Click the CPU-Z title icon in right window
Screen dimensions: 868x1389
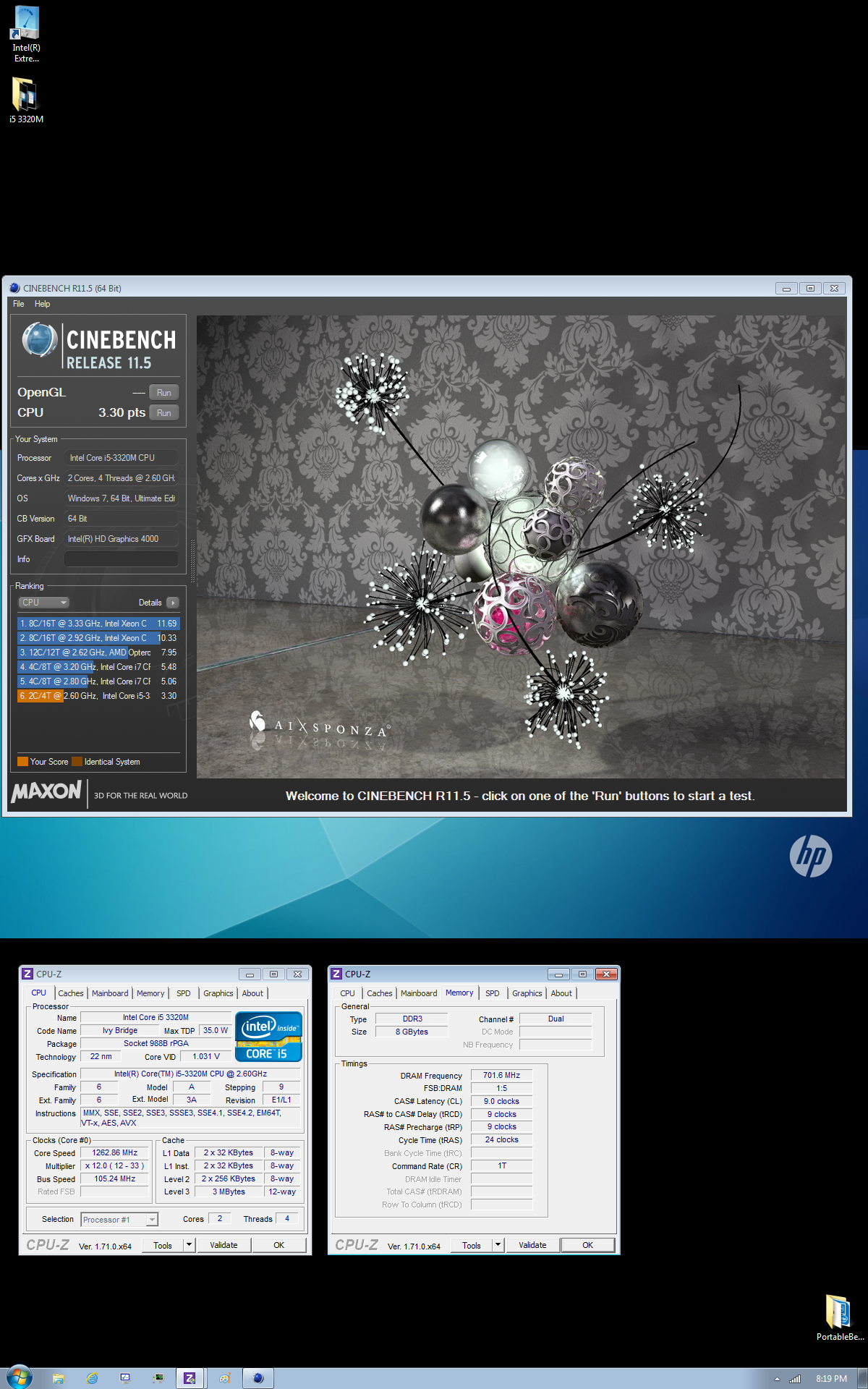coord(336,974)
